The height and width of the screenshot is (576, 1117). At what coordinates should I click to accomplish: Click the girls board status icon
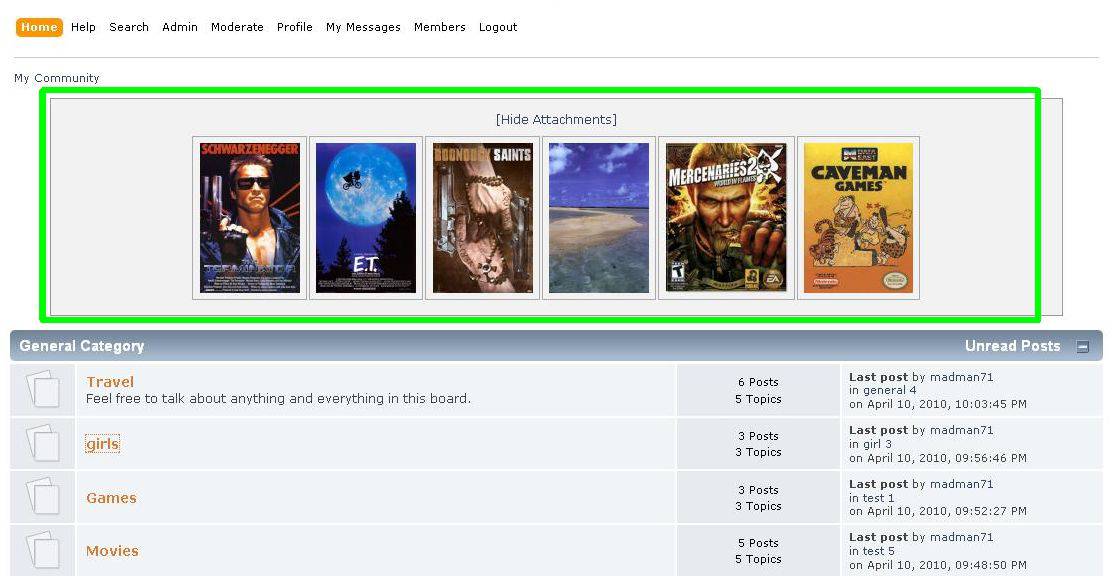[x=43, y=443]
